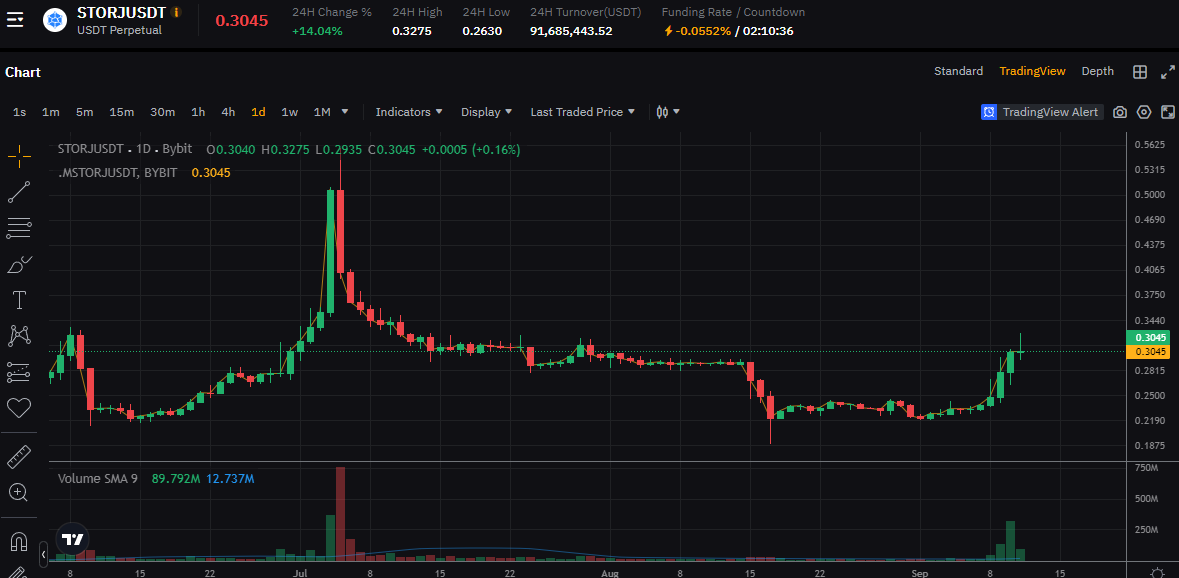Open the TradingView Alert clock icon
This screenshot has width=1179, height=578.
click(989, 112)
